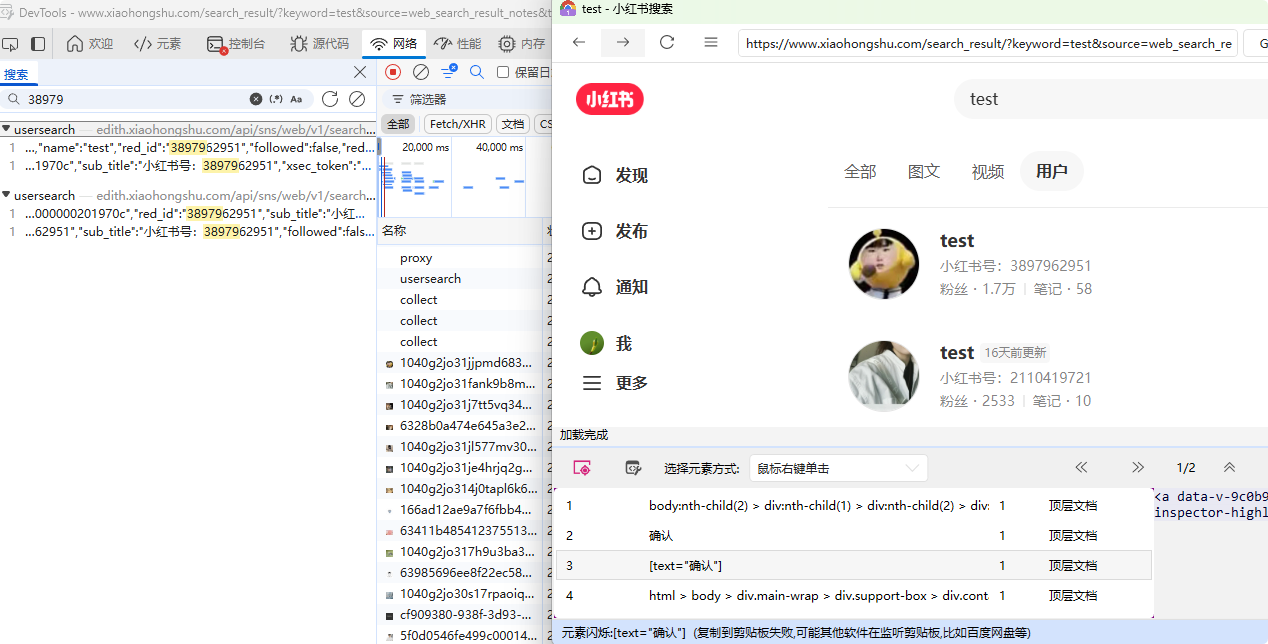Click the record network log button
The height and width of the screenshot is (644, 1268).
pos(393,72)
